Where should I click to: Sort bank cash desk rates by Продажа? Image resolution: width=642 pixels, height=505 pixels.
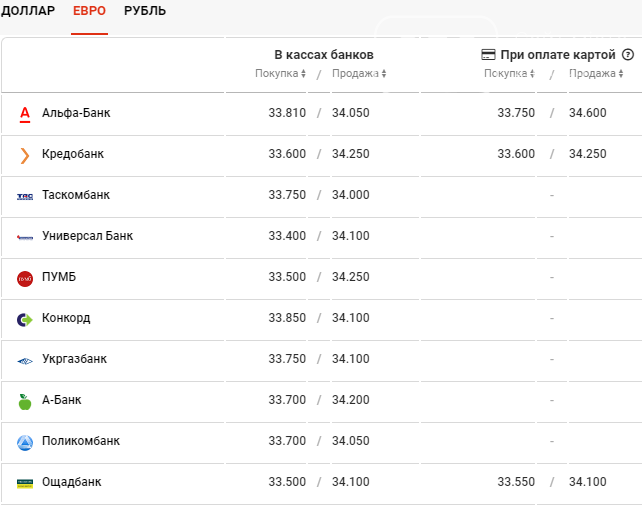359,73
